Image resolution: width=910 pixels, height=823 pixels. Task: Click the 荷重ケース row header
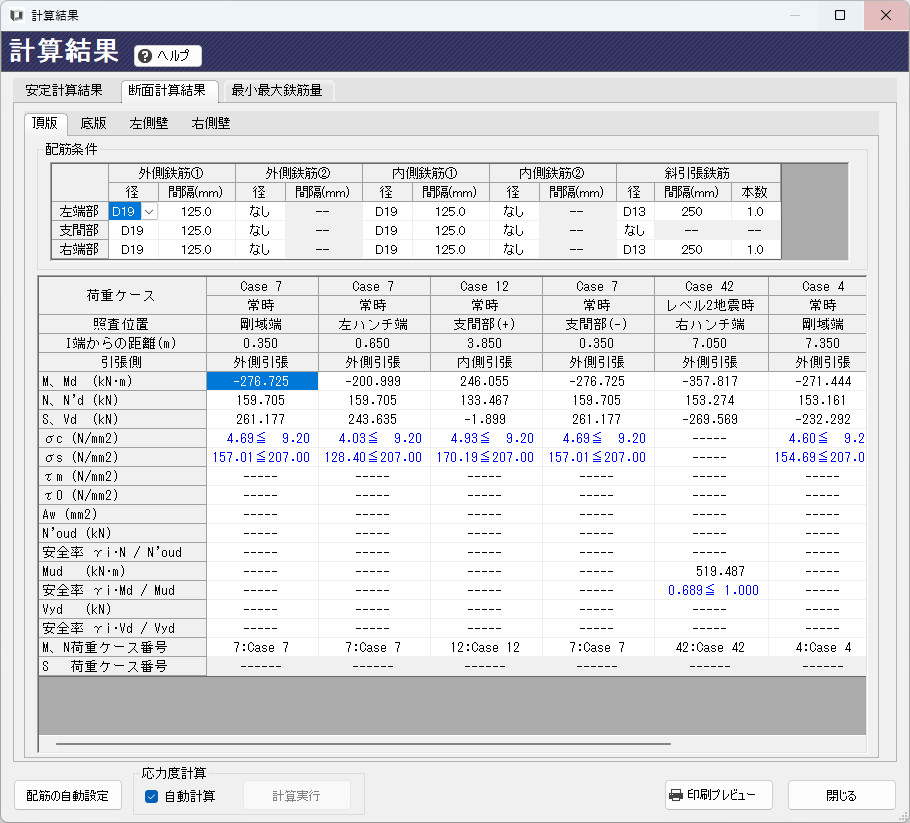(122, 296)
